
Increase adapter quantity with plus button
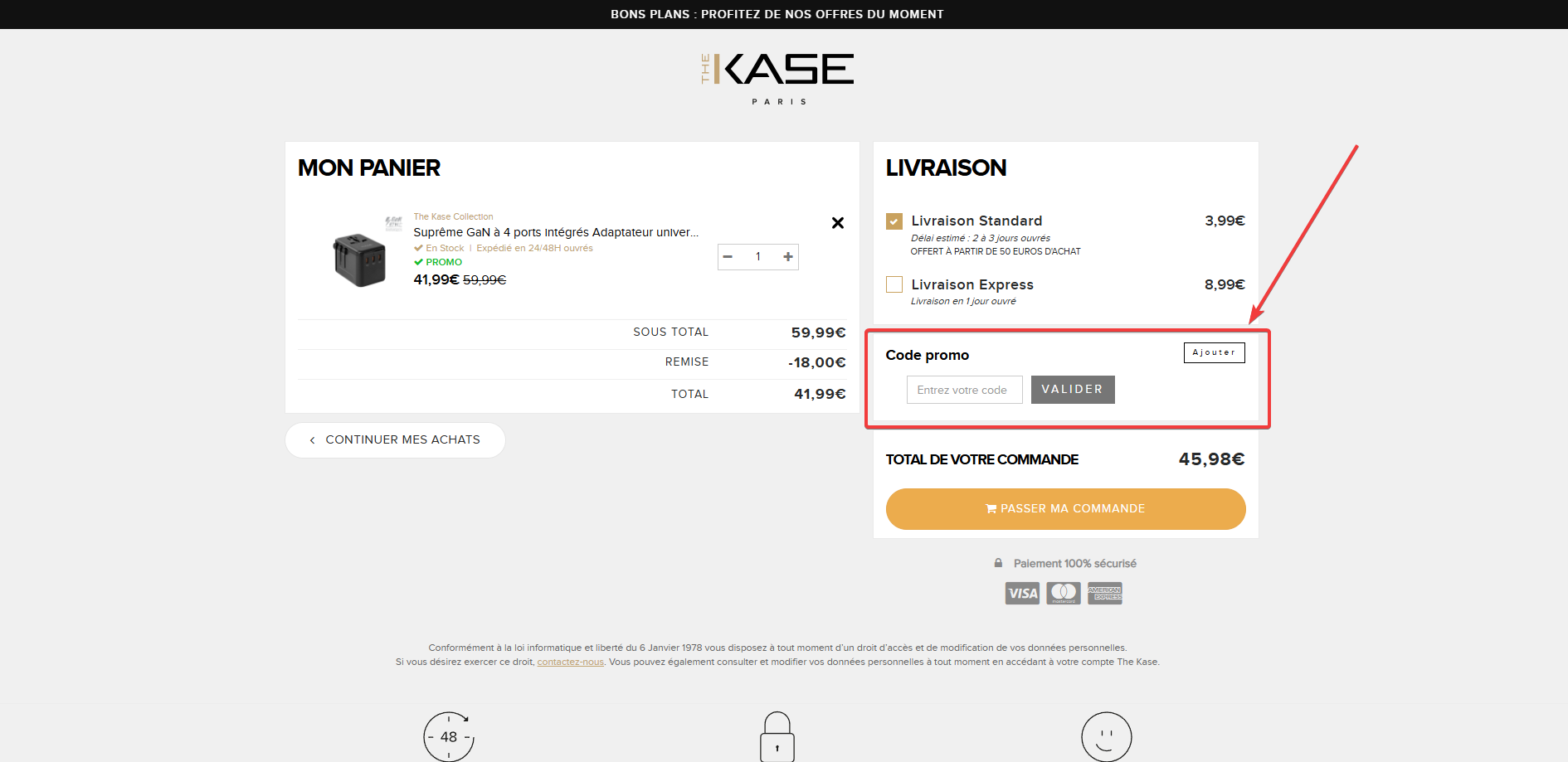point(788,257)
